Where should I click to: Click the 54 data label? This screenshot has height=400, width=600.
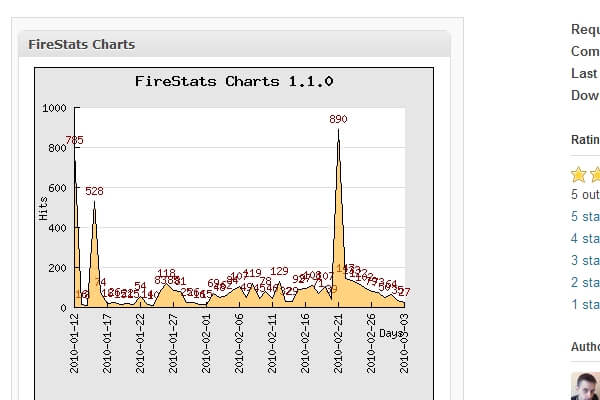click(x=140, y=286)
